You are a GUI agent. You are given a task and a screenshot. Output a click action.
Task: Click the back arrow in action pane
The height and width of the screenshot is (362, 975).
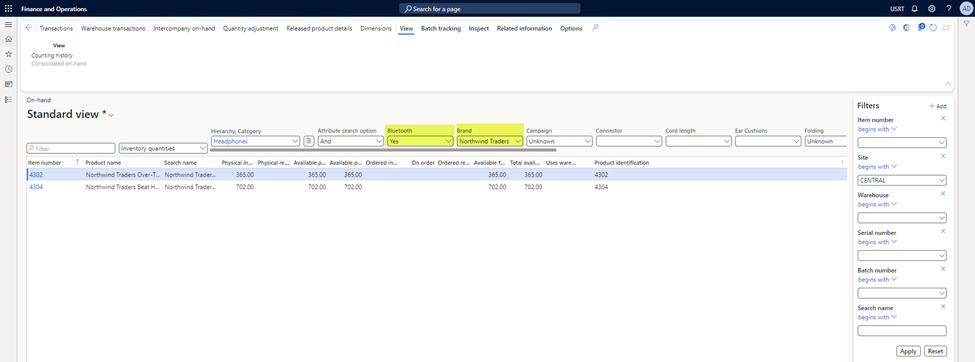(29, 28)
